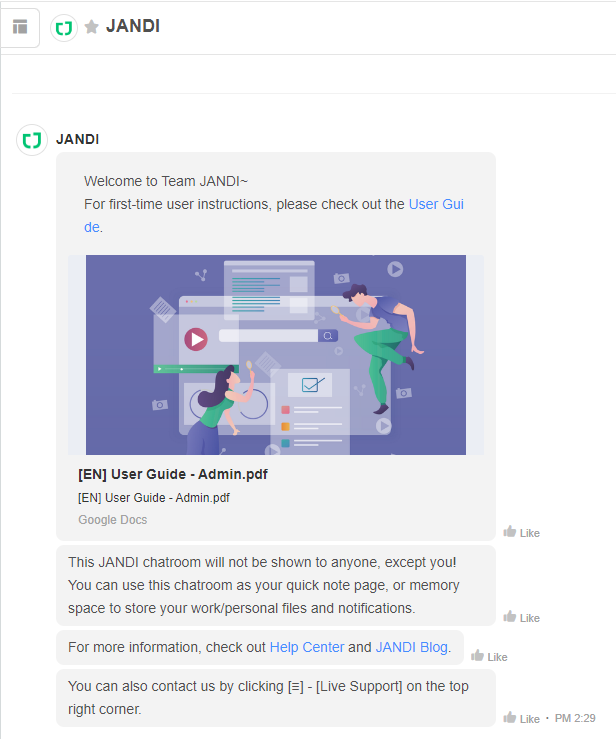Like the private chatroom explanation message
This screenshot has width=616, height=739.
pos(522,617)
